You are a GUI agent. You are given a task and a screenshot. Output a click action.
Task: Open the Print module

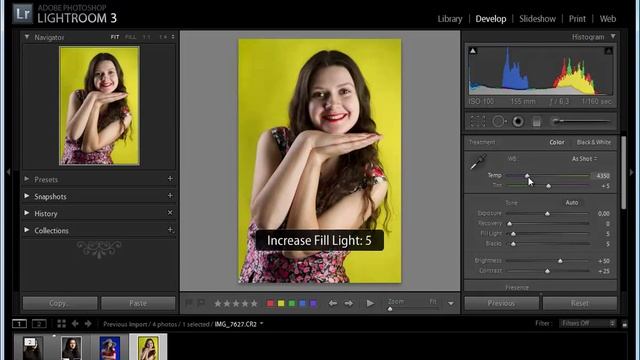coord(577,19)
